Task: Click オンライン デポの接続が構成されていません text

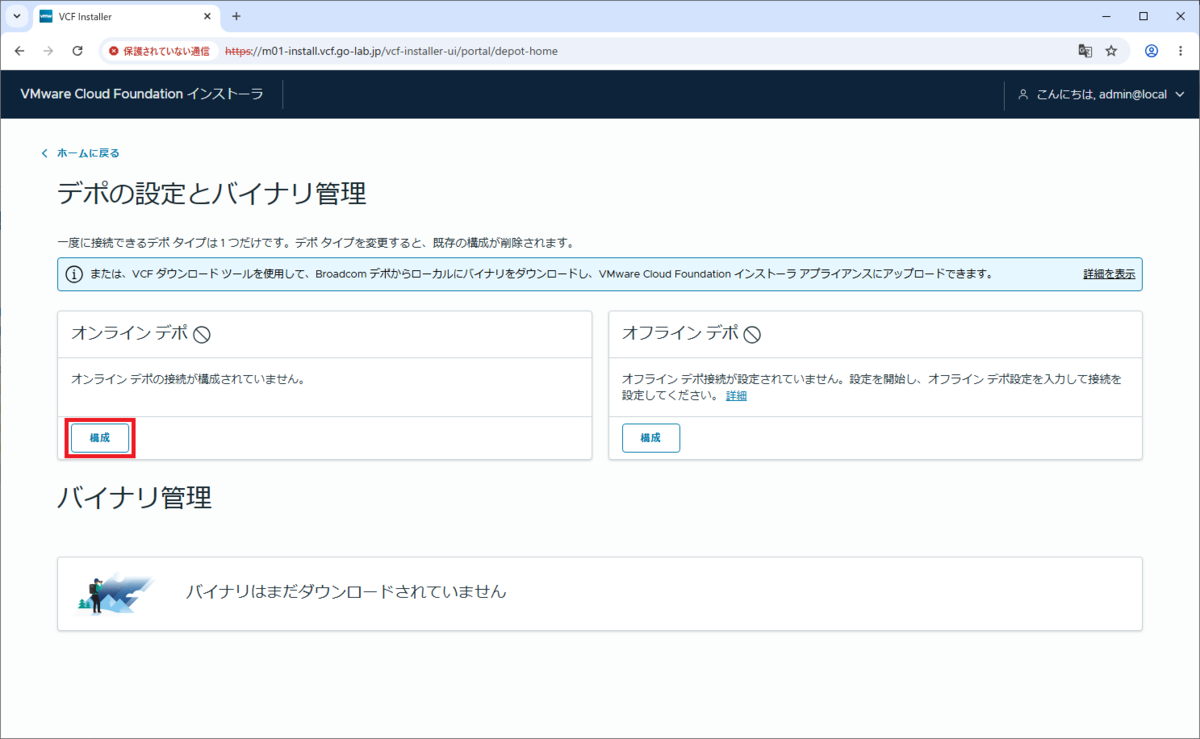Action: click(188, 380)
